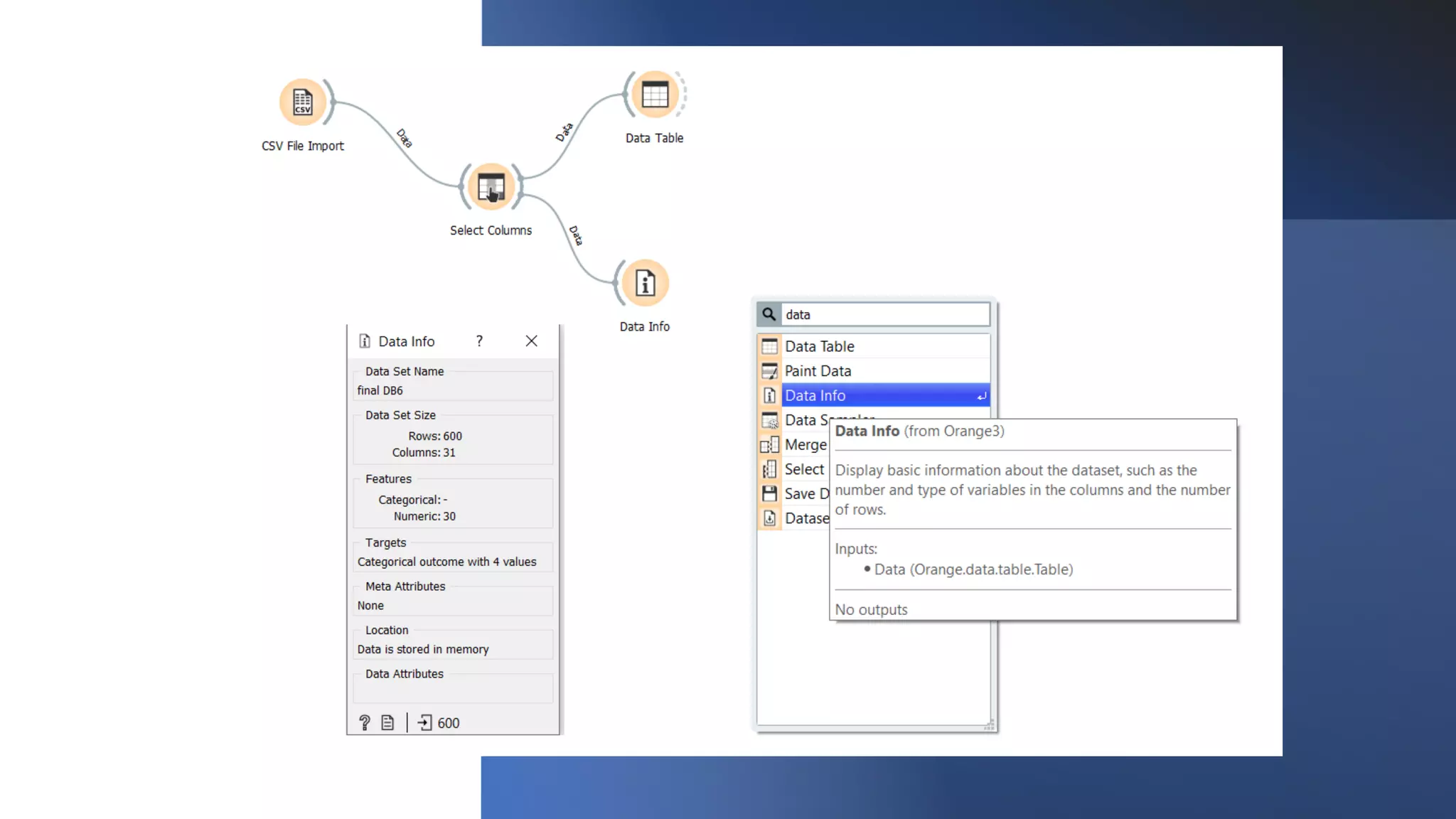Select Data Table from search results
The height and width of the screenshot is (819, 1456).
click(x=819, y=346)
